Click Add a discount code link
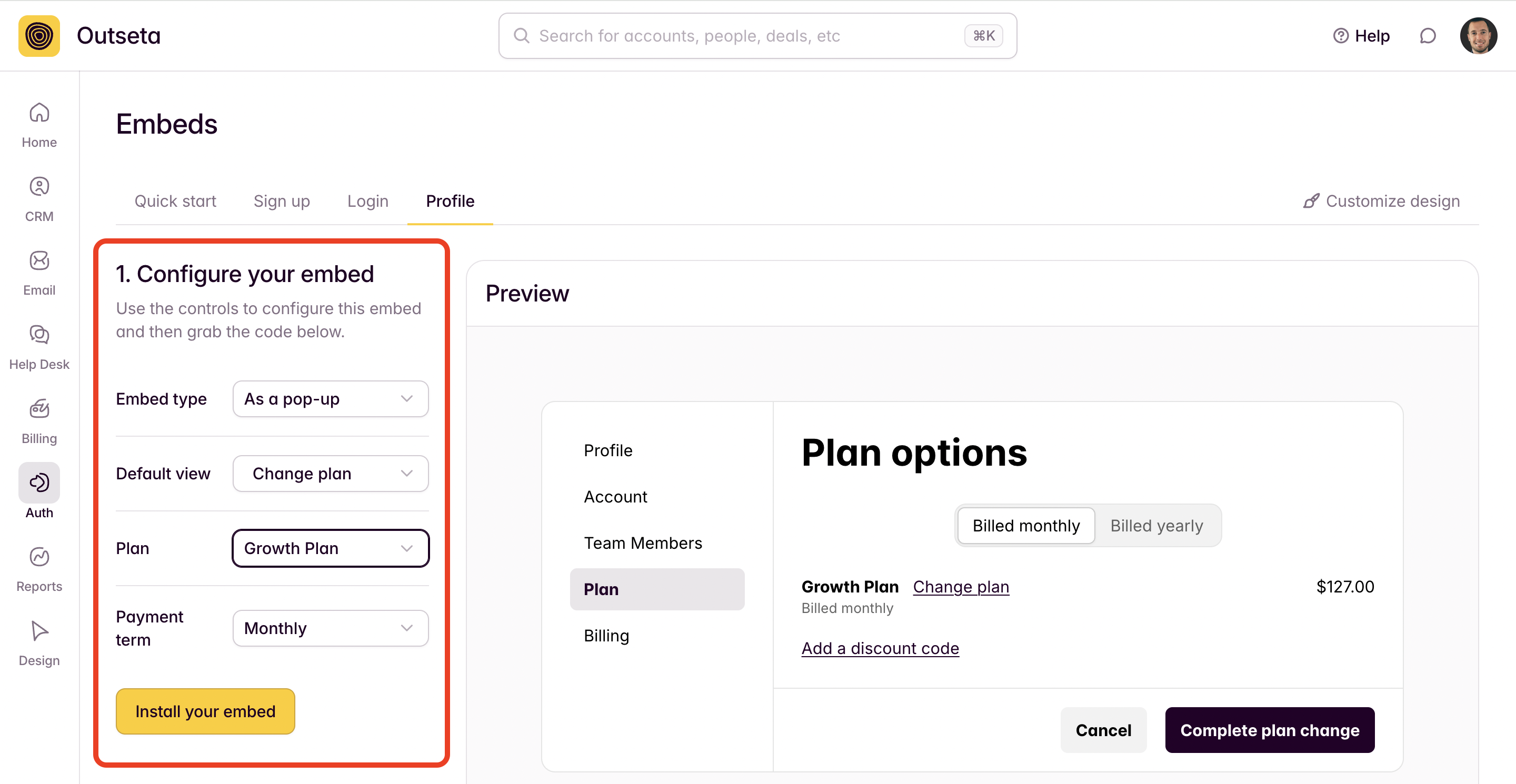 880,648
